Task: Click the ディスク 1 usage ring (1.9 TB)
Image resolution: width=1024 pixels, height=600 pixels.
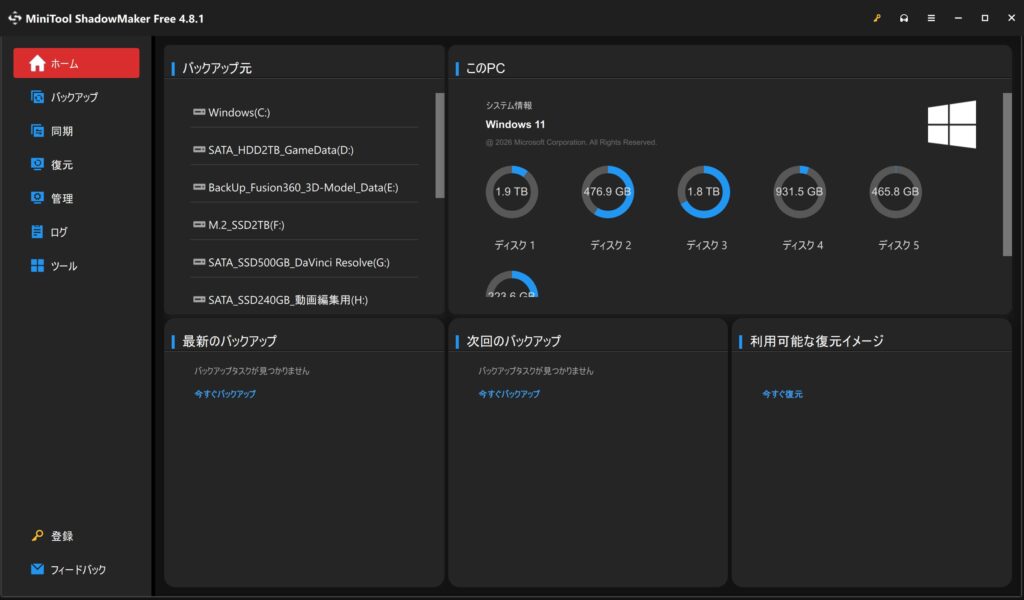Action: (512, 192)
